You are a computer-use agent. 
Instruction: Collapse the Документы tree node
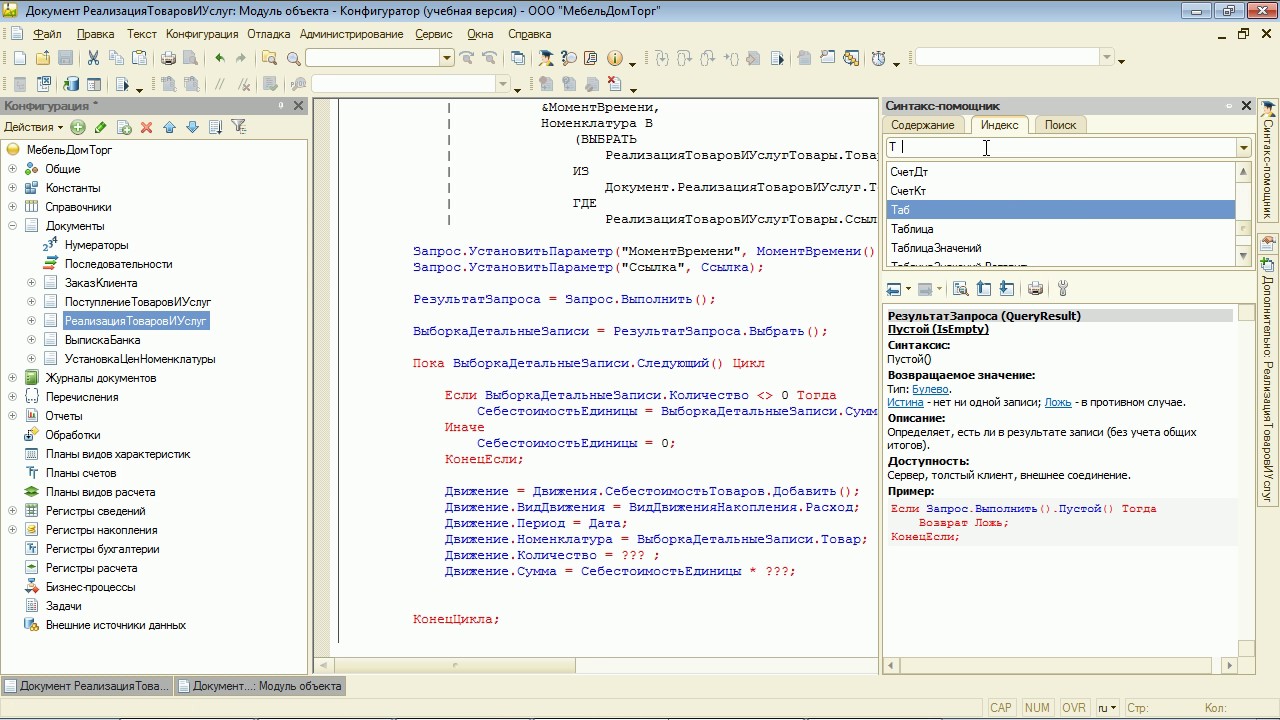point(13,226)
